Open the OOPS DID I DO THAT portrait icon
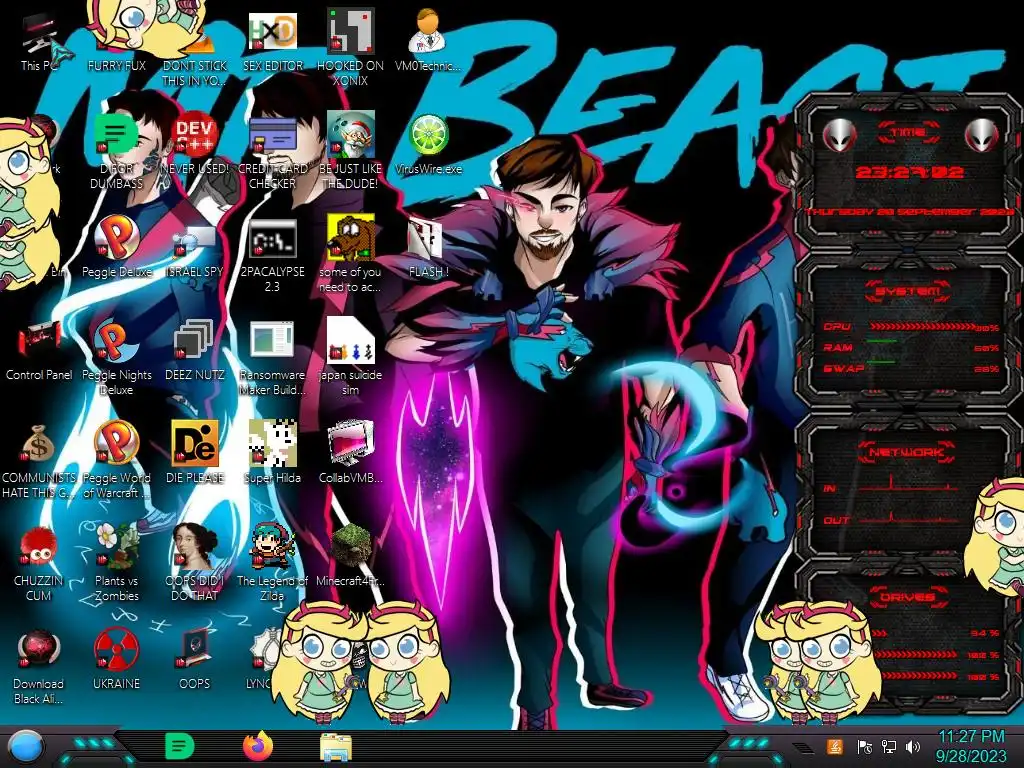The height and width of the screenshot is (768, 1024). point(194,562)
